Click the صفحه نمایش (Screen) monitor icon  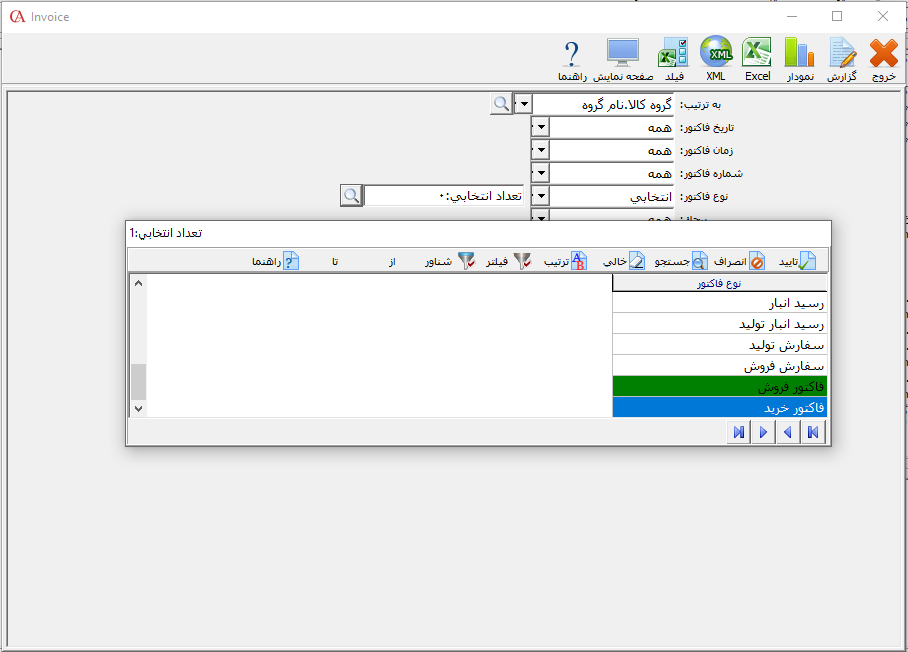click(x=623, y=55)
